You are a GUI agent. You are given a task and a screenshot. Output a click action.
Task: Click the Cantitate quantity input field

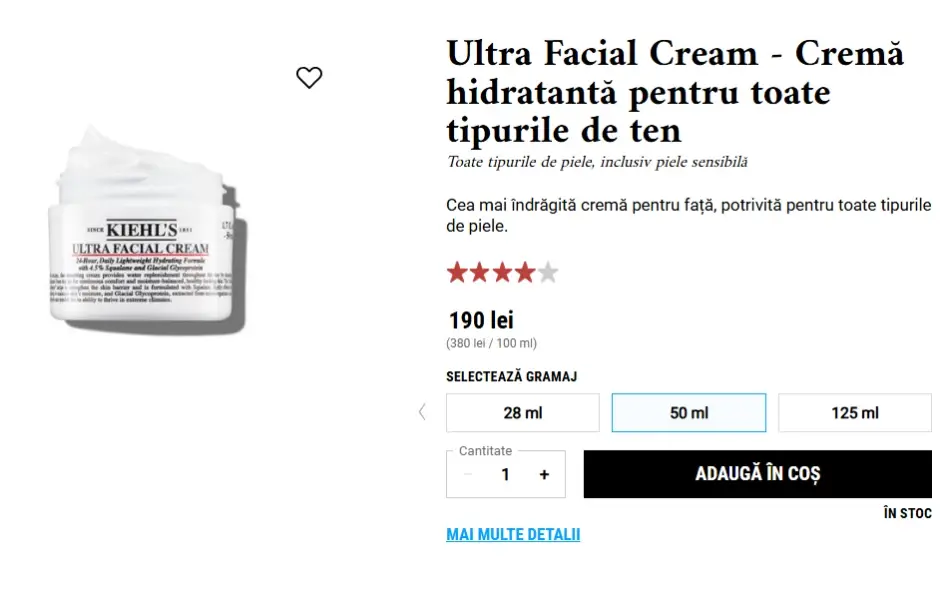coord(505,475)
